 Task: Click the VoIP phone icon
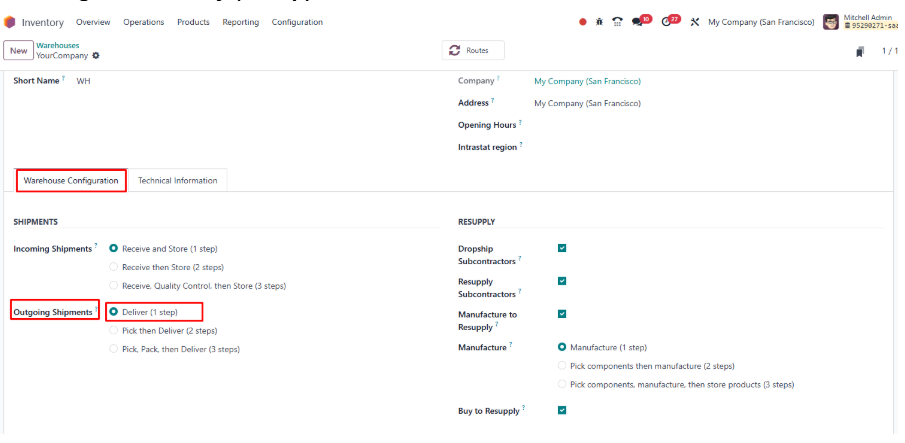tap(617, 22)
